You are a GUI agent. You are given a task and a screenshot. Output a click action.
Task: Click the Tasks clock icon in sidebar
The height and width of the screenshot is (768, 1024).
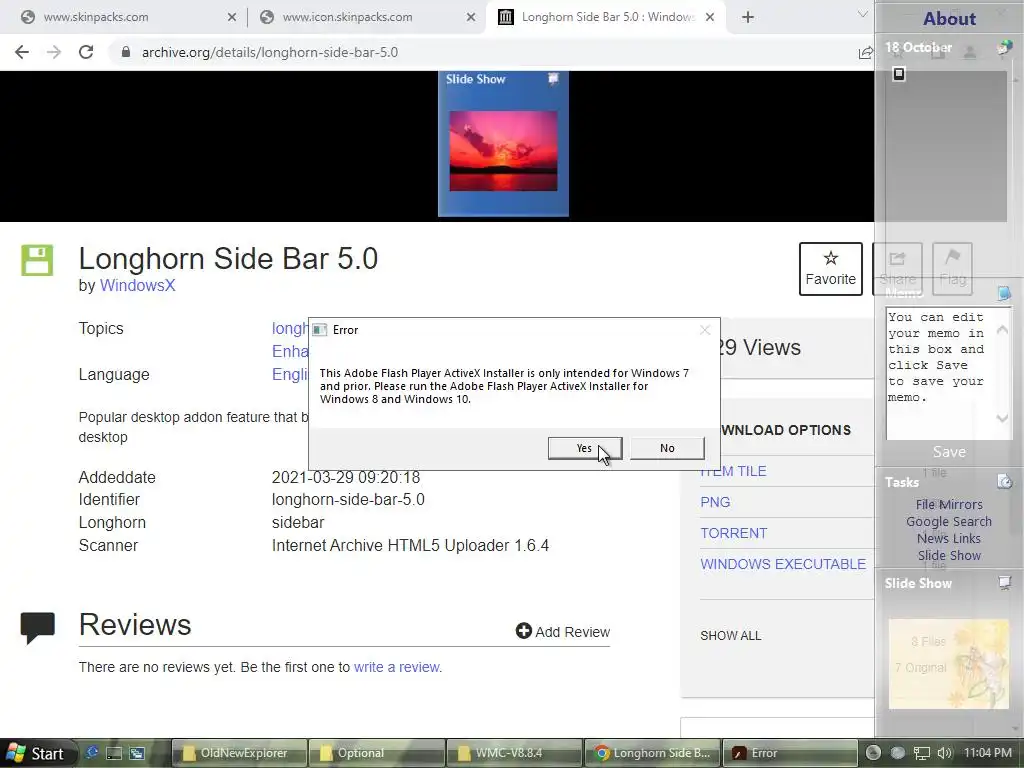(x=1004, y=482)
